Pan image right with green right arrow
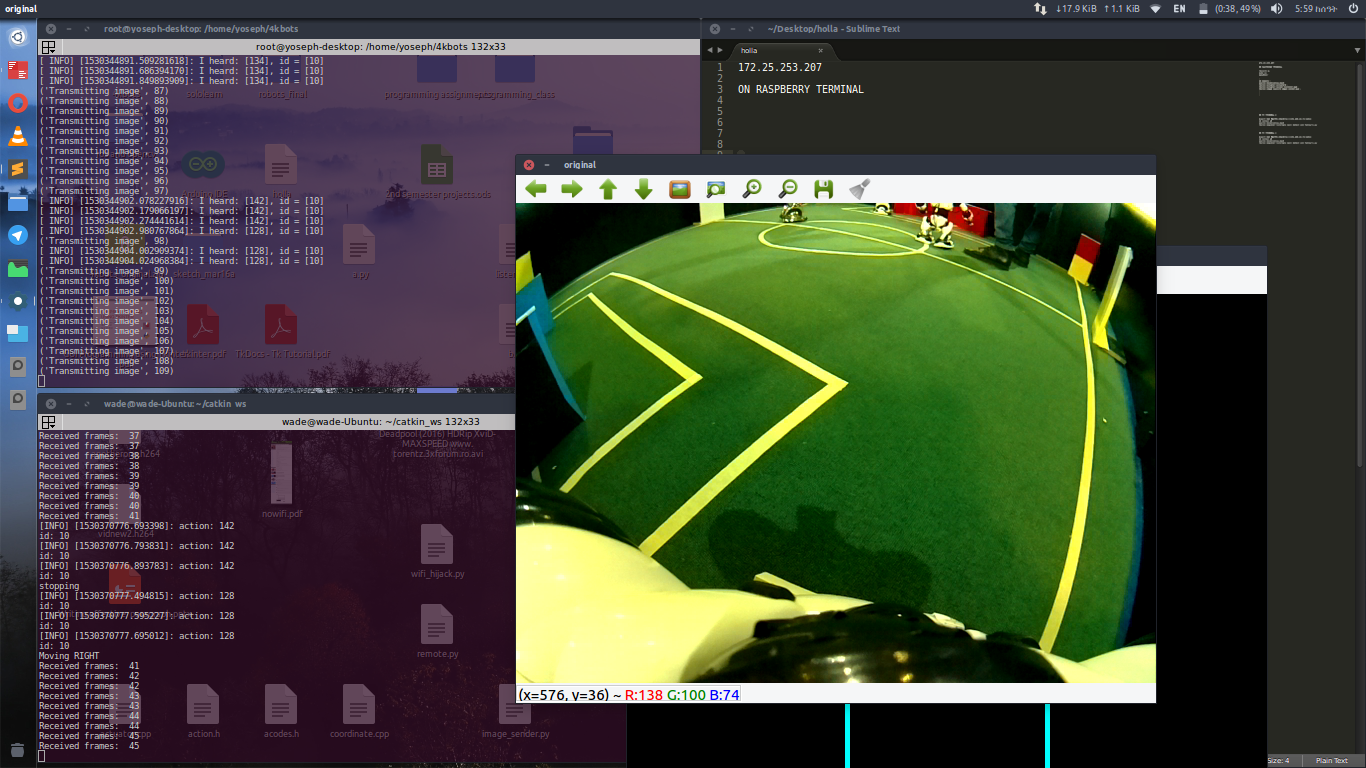The image size is (1366, 768). (x=572, y=189)
